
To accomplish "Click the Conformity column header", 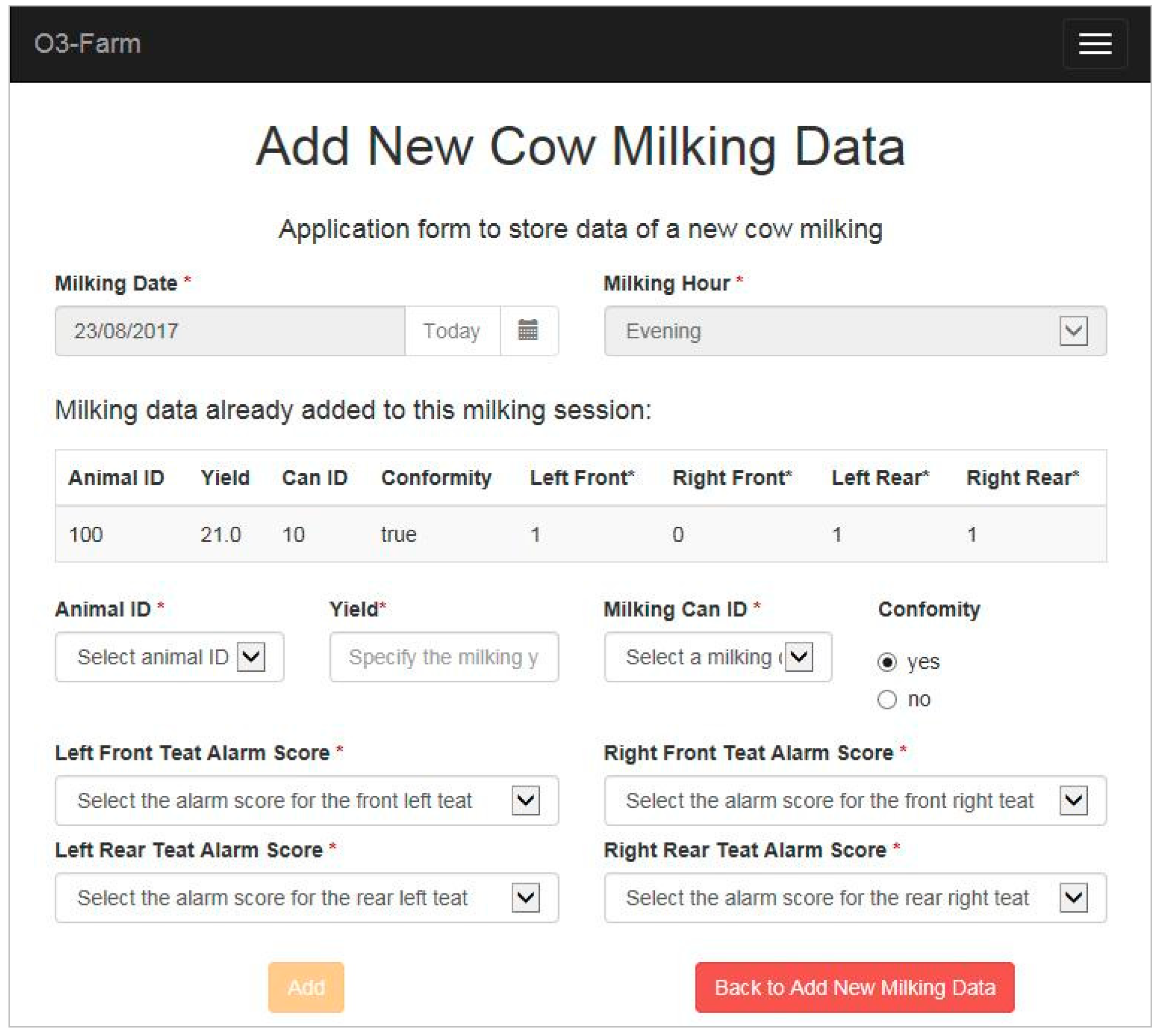I will coord(436,477).
